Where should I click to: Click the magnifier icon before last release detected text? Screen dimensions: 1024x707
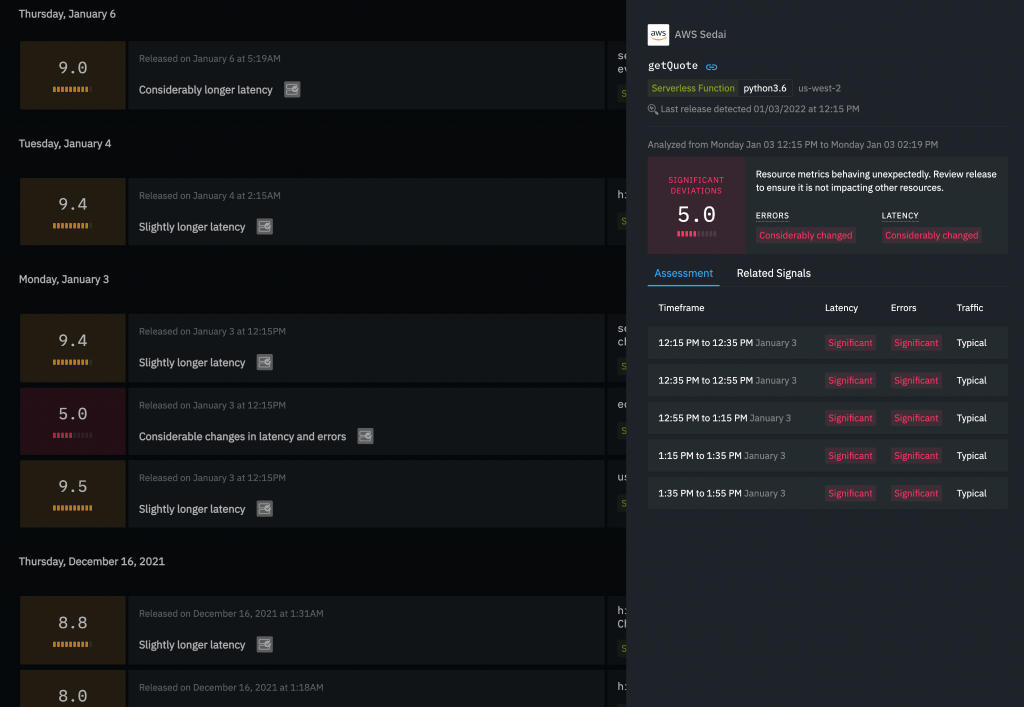click(650, 109)
